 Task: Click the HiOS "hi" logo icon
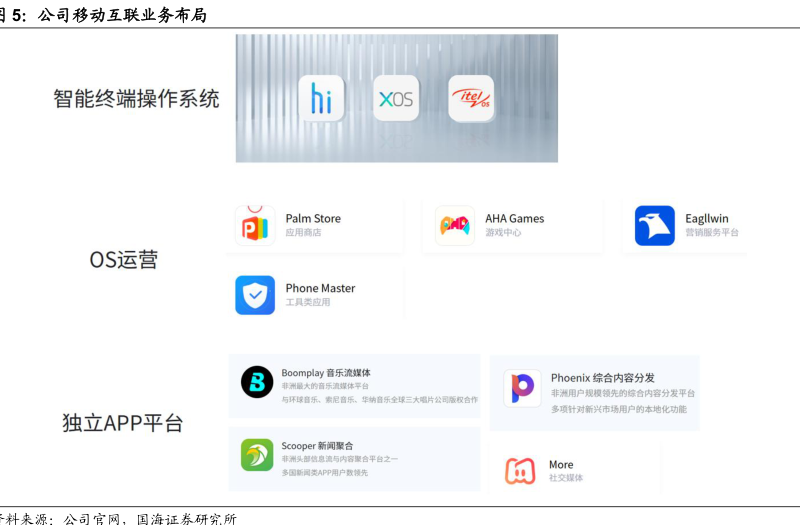point(321,99)
